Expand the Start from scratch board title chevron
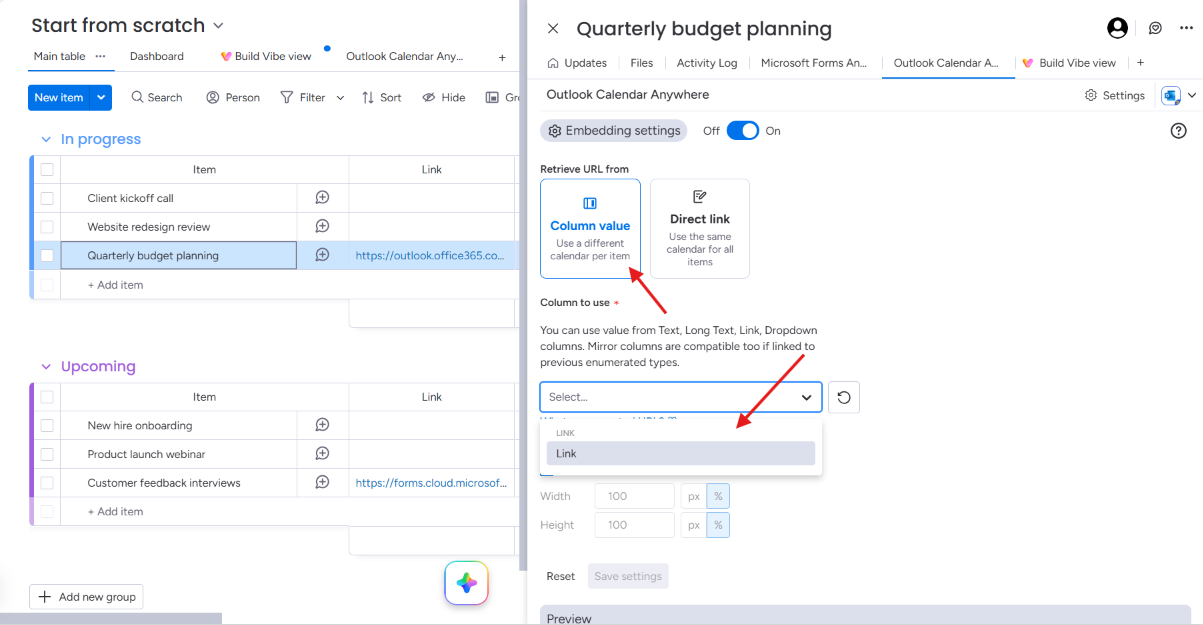 click(219, 26)
